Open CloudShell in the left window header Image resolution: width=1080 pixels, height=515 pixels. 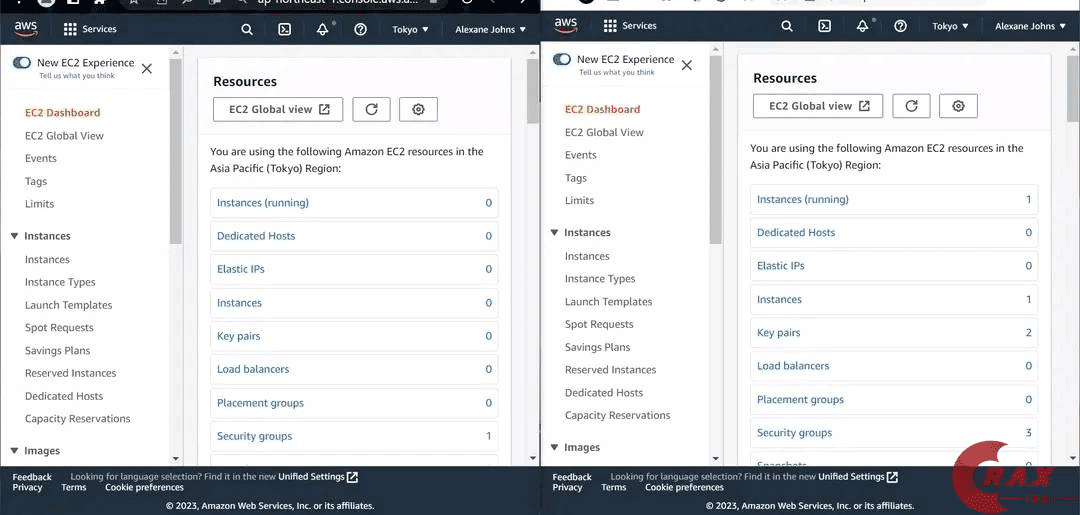pos(284,30)
